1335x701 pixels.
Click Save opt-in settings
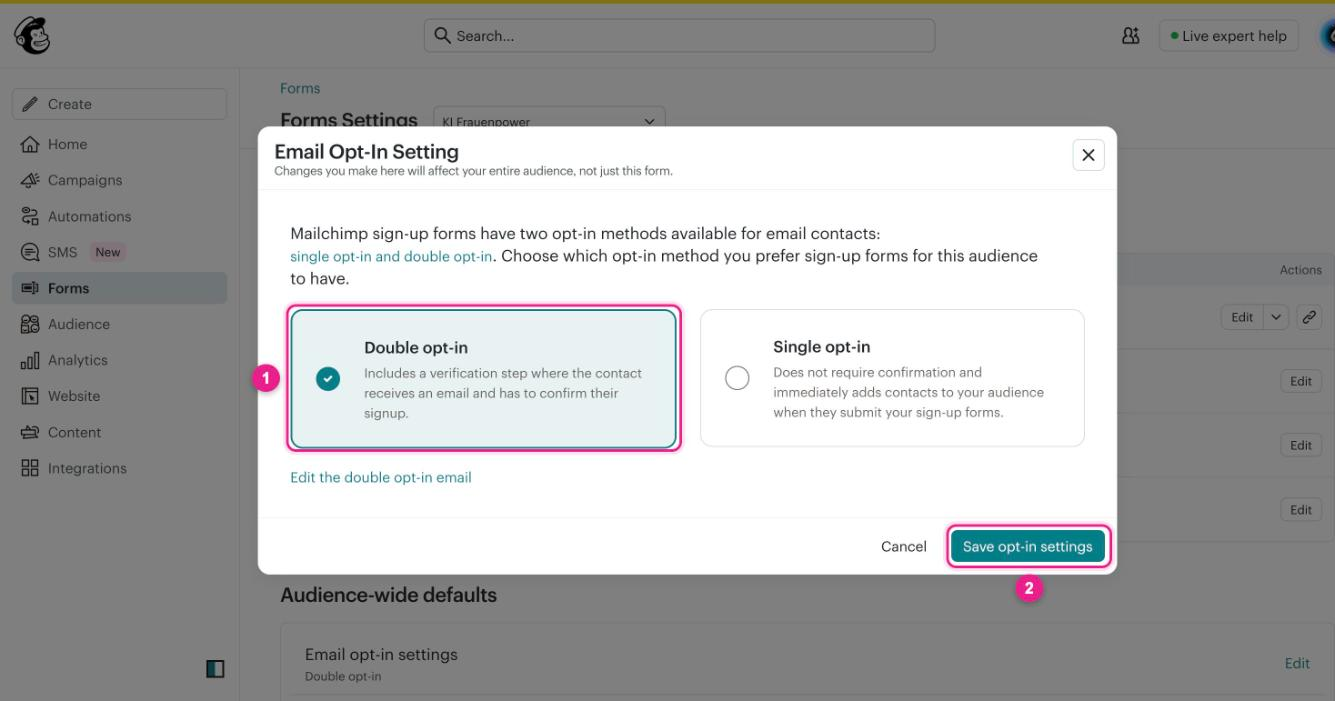[1028, 546]
